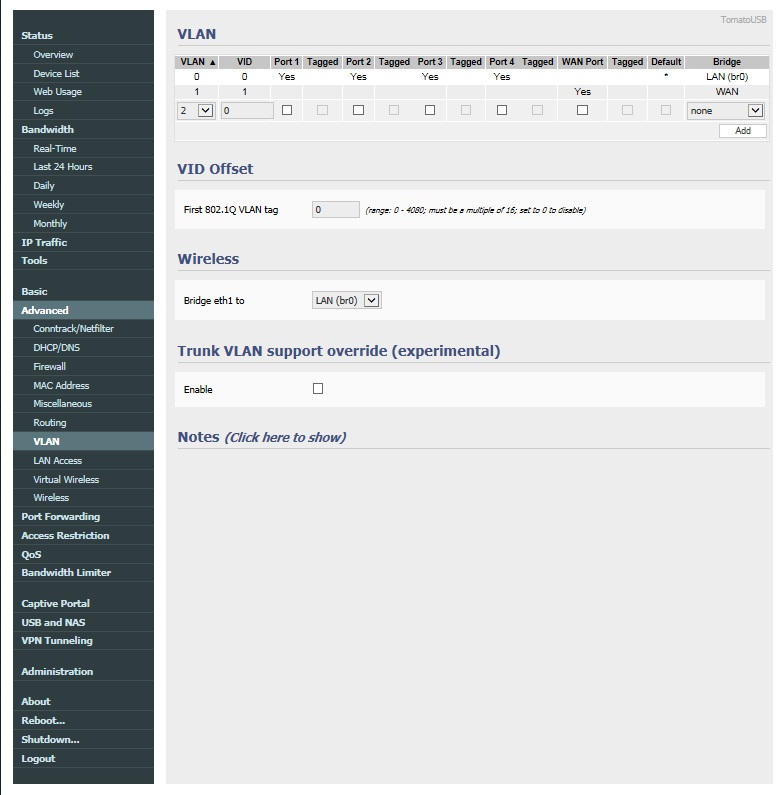The width and height of the screenshot is (783, 795).
Task: Open Real-Time bandwidth page
Action: tap(55, 149)
